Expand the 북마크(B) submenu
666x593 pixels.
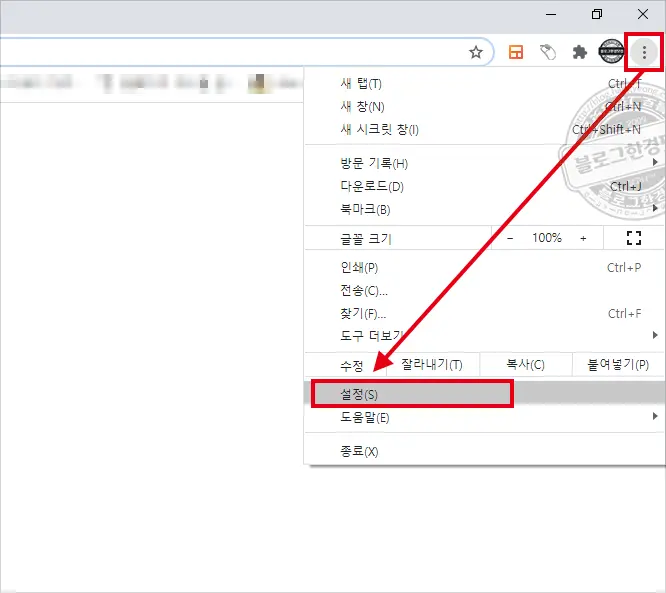(x=485, y=209)
